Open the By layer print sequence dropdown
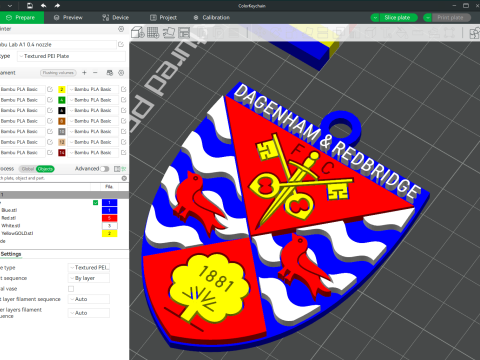 point(89,278)
